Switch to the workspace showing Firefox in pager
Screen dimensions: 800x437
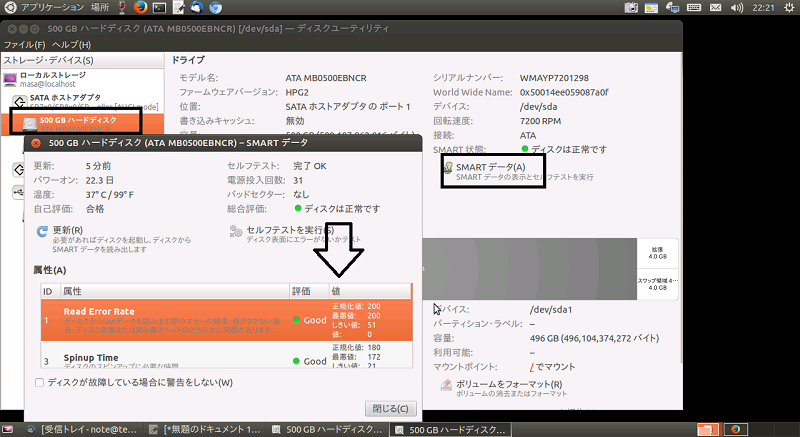tap(735, 429)
